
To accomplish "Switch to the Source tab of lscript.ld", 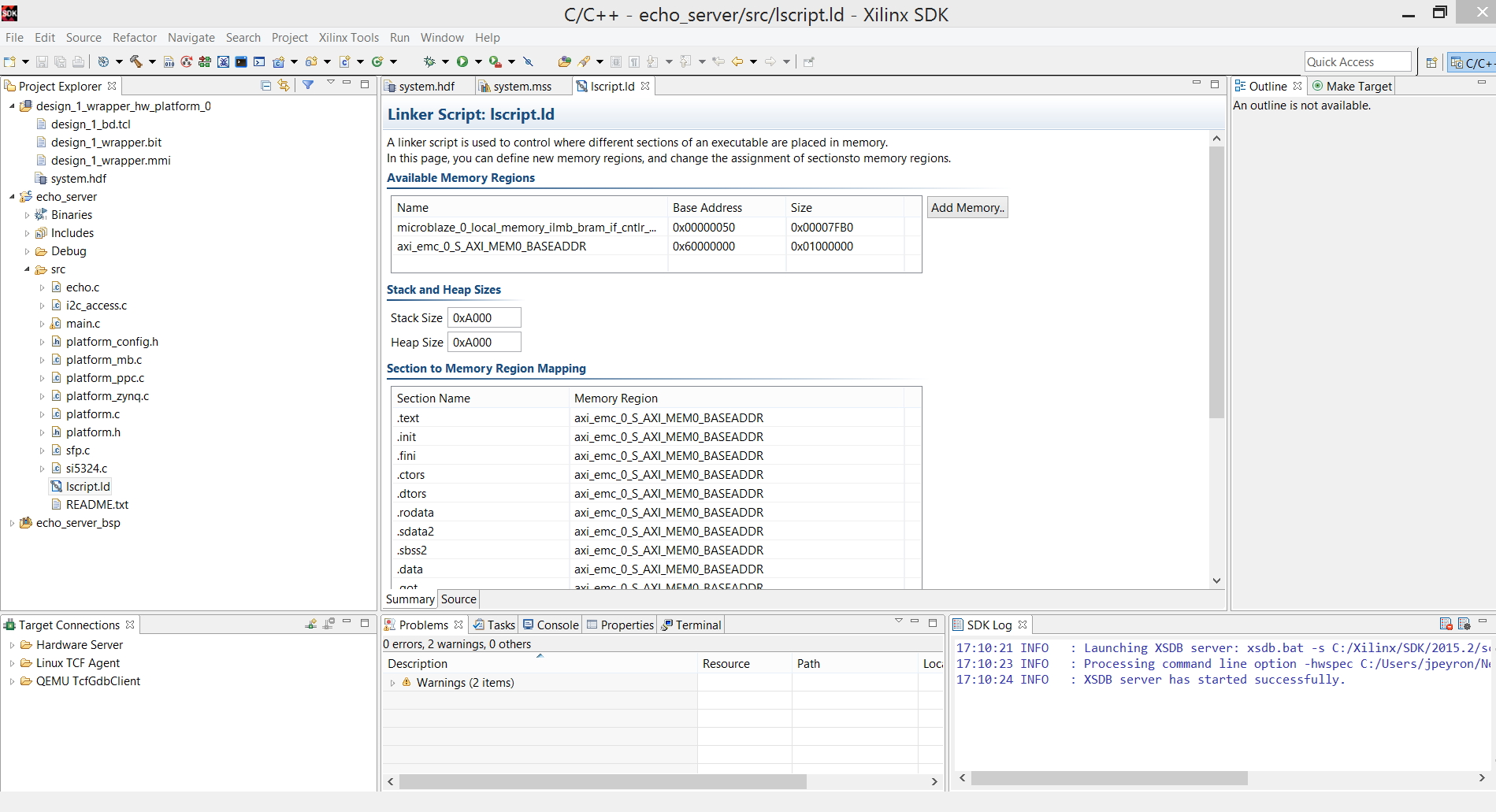I will pos(458,599).
